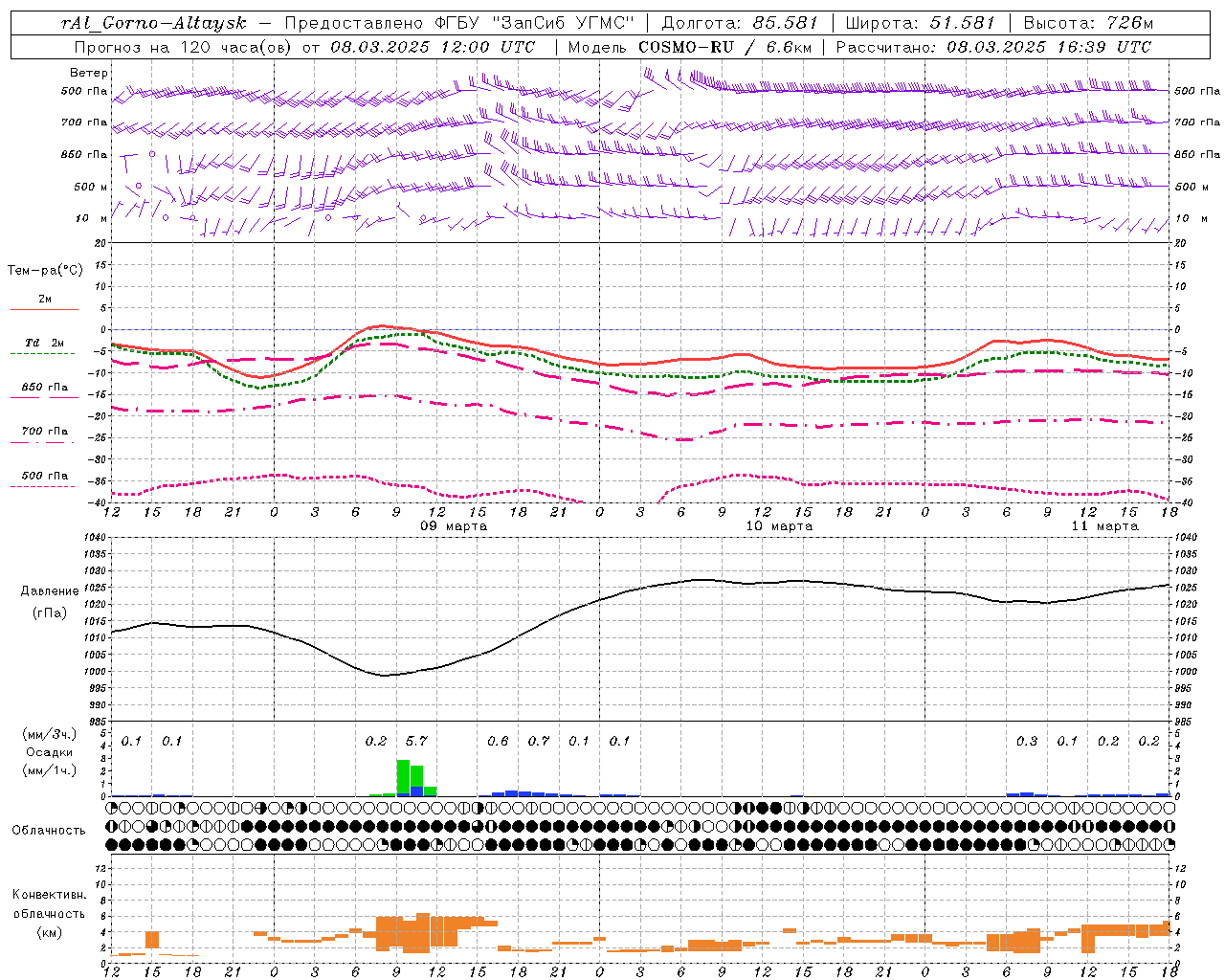Click the '500 гПа' entry in temperature legend
The width and height of the screenshot is (1225, 980).
point(45,476)
